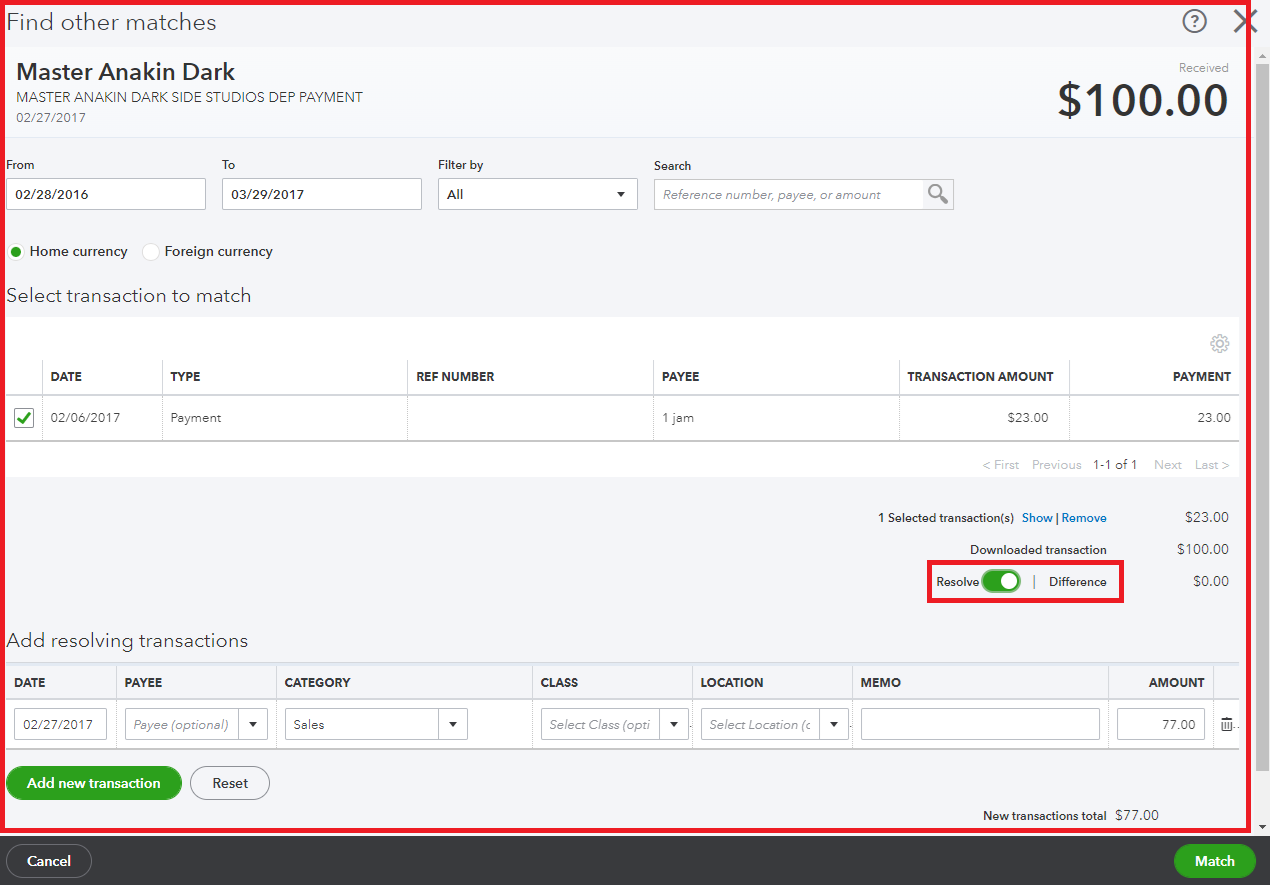Click the vertical scrollbar on the right
The image size is (1270, 885).
pyautogui.click(x=1259, y=400)
